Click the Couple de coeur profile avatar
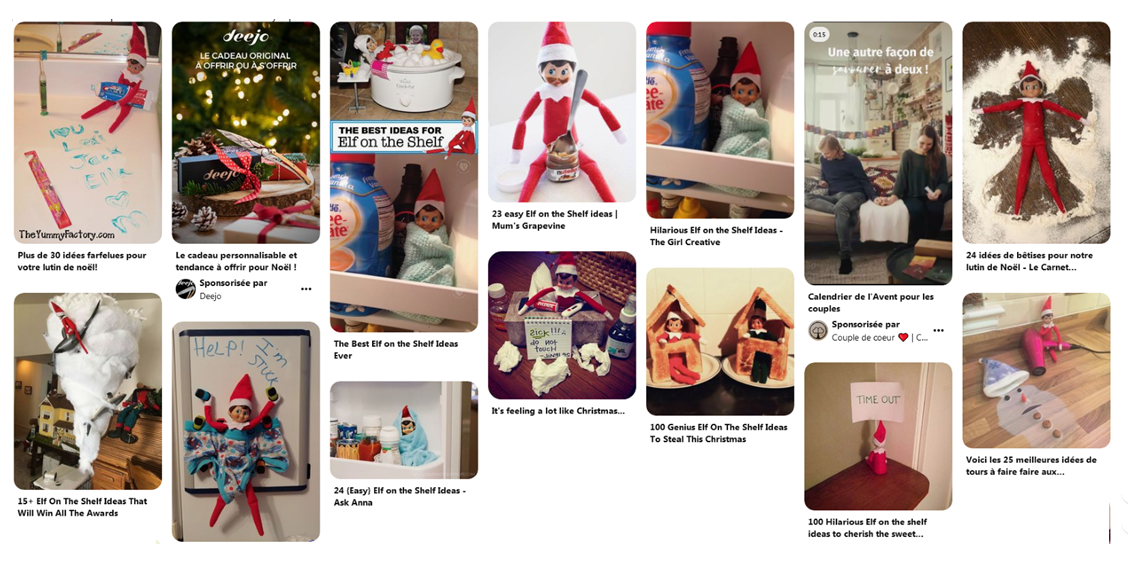Viewport: 1128px width, 564px height. [x=818, y=331]
